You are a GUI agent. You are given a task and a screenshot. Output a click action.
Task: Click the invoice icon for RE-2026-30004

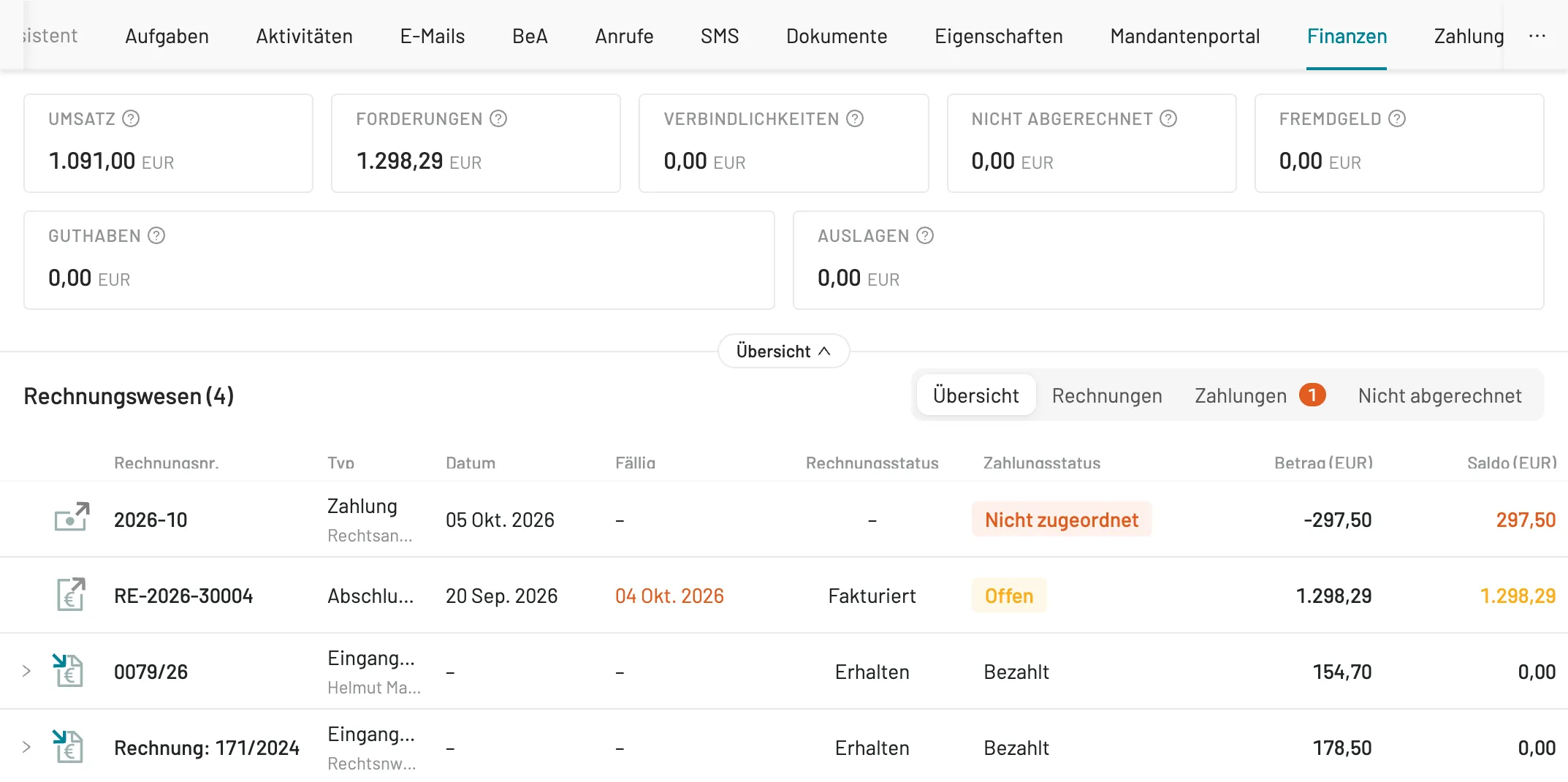[x=71, y=594]
